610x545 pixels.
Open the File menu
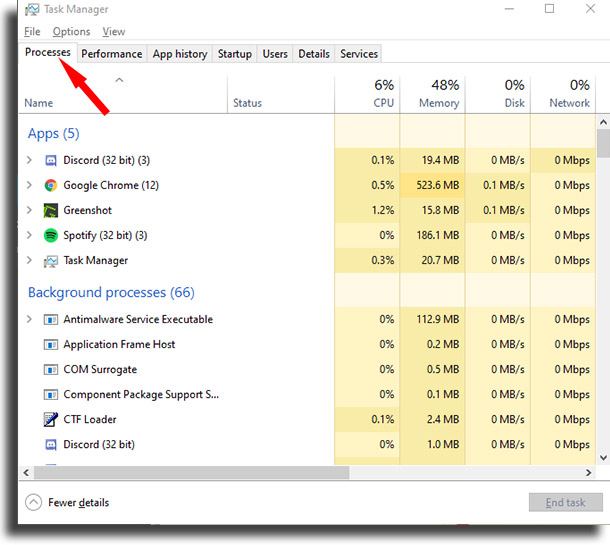(x=32, y=32)
